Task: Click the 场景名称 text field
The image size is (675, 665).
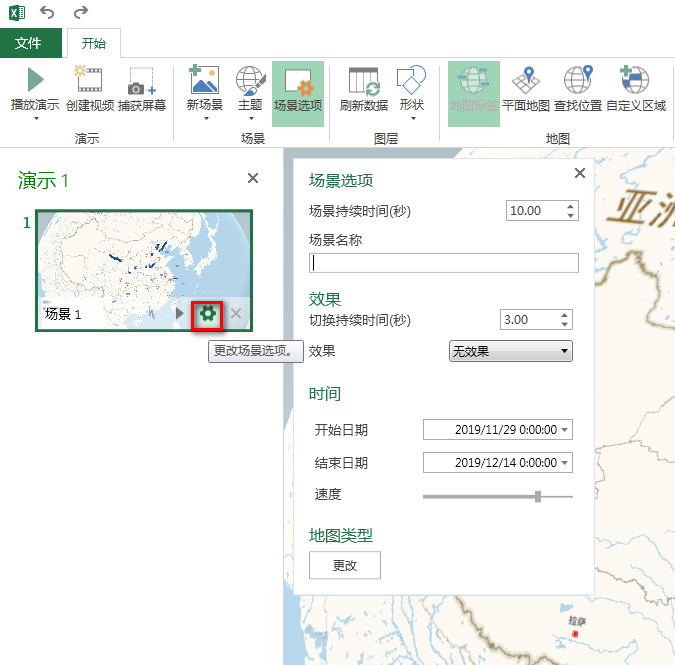Action: tap(444, 263)
